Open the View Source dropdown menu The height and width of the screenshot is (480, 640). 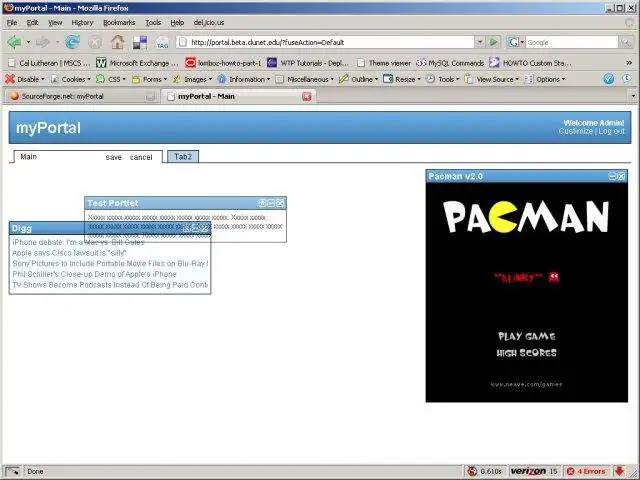click(492, 79)
